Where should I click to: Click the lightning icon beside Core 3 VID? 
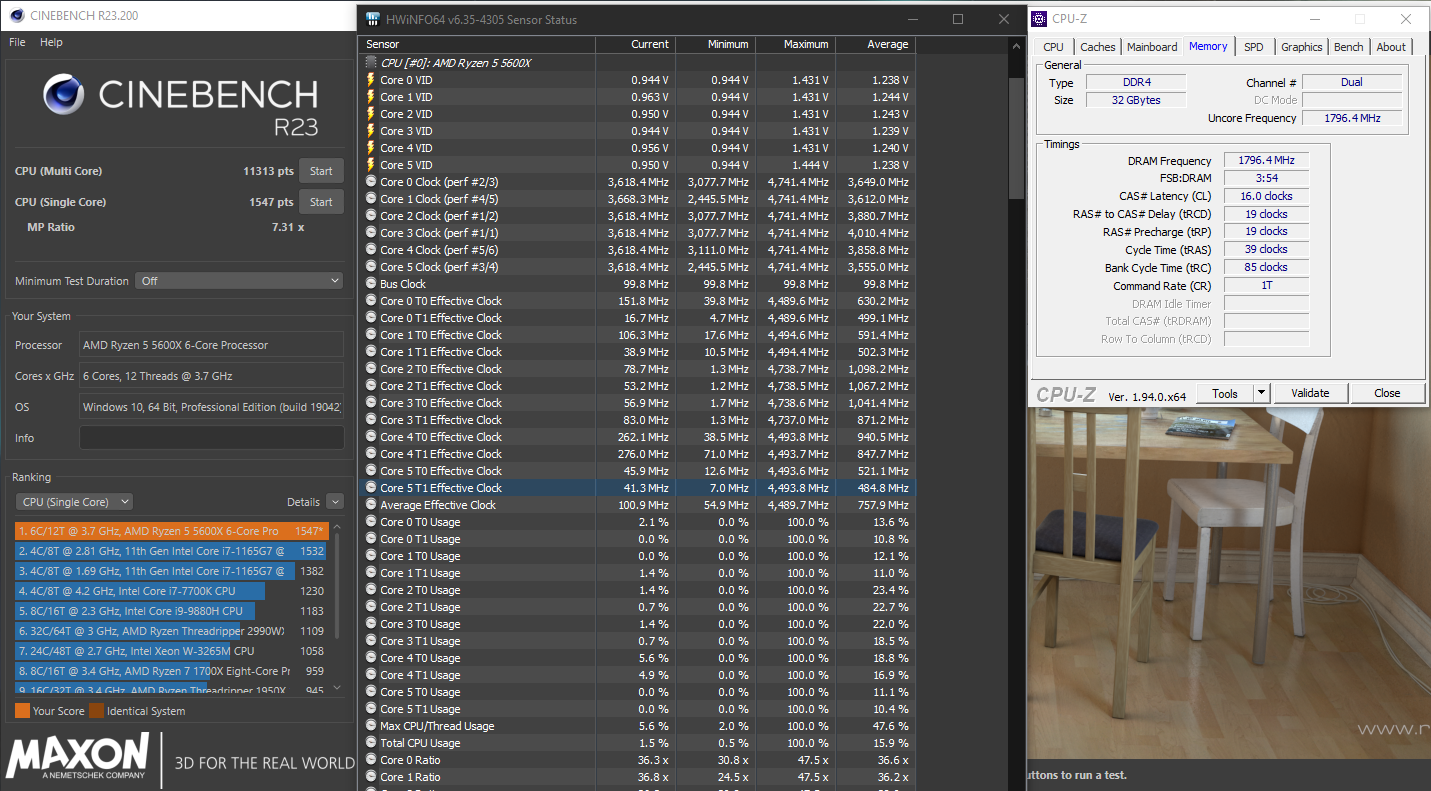371,131
